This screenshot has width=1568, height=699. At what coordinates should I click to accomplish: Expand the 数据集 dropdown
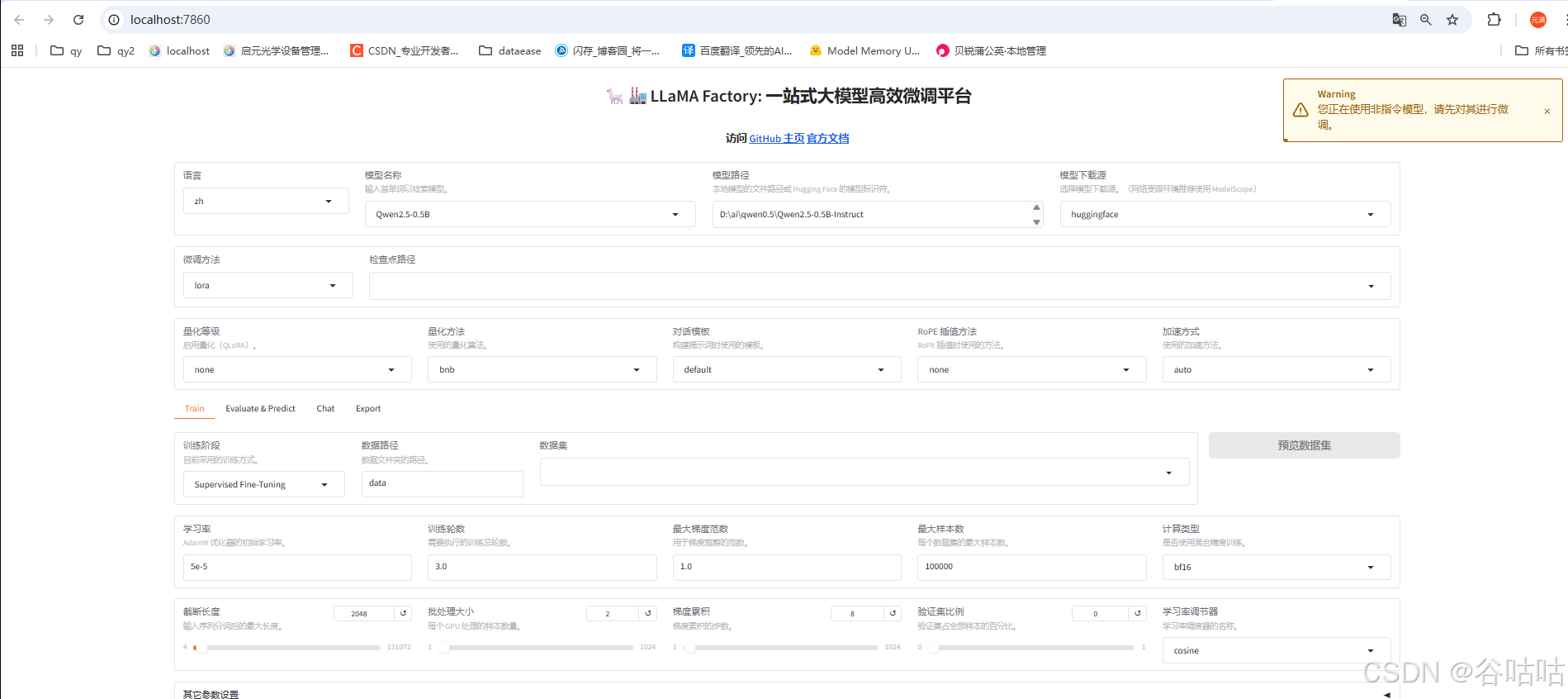[865, 472]
